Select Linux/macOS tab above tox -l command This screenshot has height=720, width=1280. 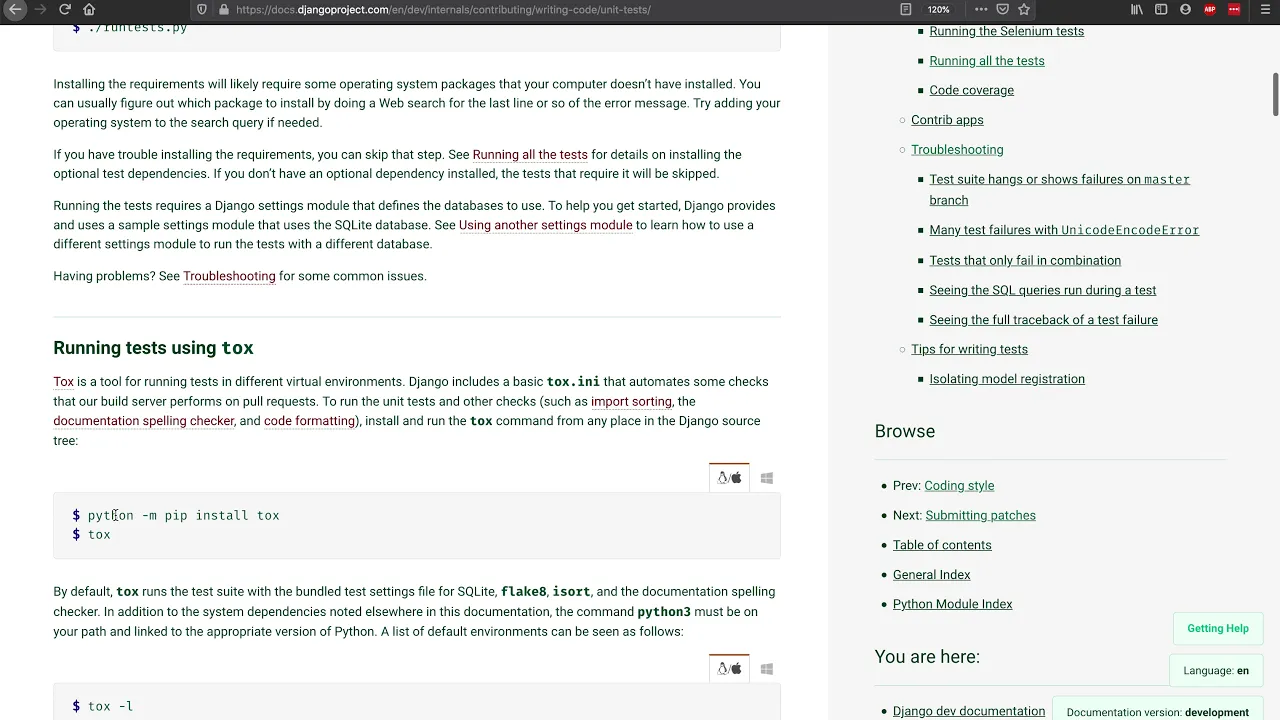coord(729,669)
